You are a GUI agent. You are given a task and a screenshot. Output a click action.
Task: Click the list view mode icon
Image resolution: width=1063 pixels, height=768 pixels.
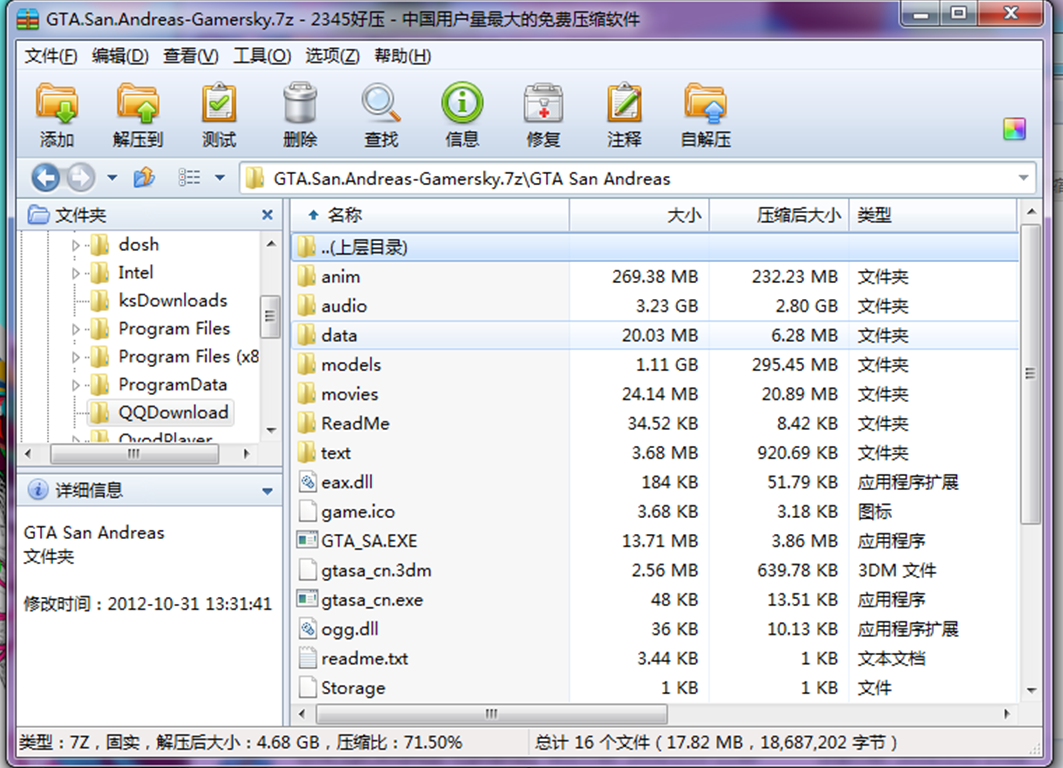pyautogui.click(x=189, y=178)
